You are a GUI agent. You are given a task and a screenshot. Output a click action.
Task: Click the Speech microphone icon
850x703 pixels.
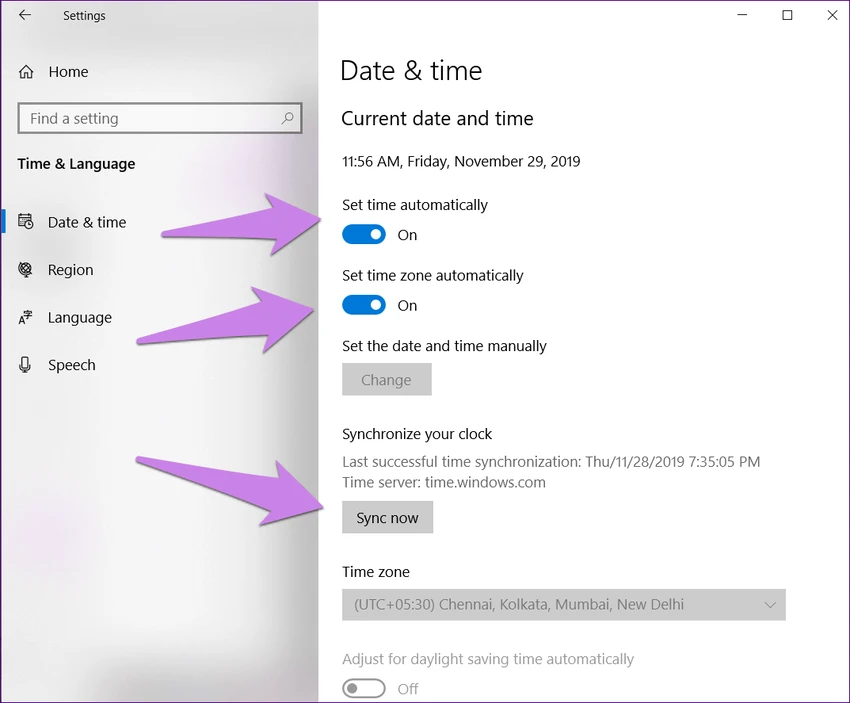[25, 365]
